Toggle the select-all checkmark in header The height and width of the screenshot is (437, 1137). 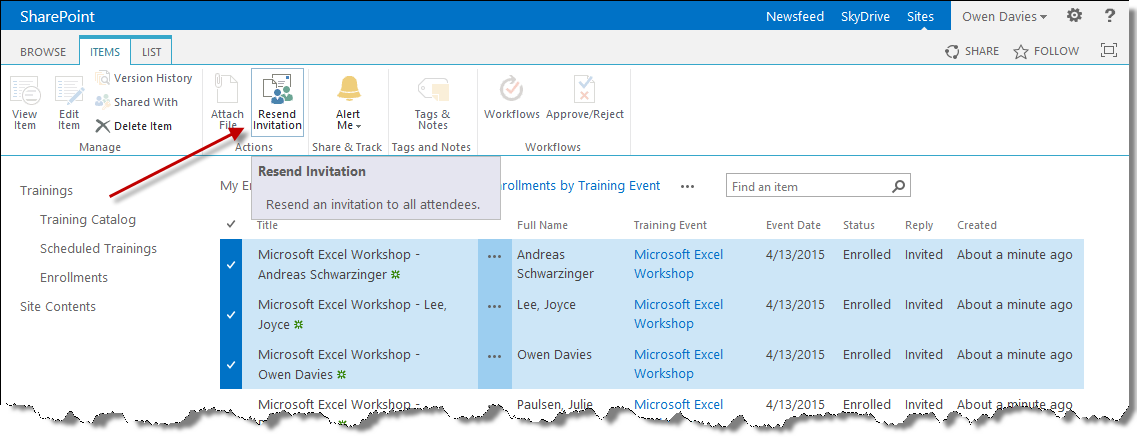(x=231, y=225)
